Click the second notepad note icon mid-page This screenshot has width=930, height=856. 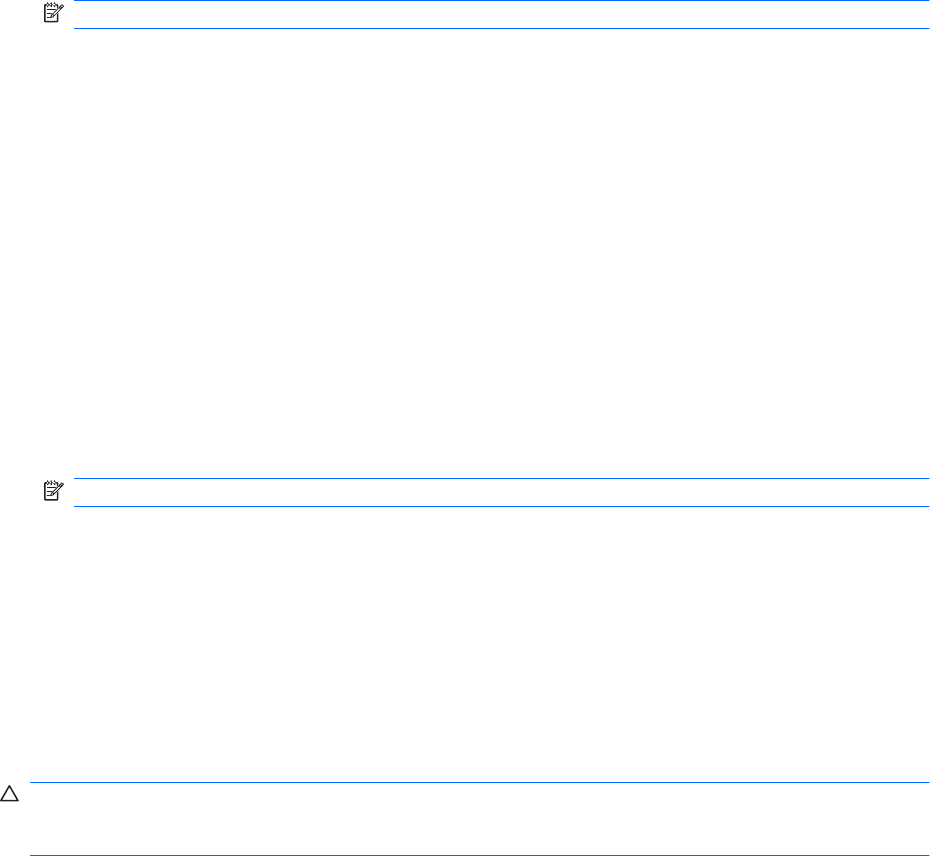click(x=53, y=490)
